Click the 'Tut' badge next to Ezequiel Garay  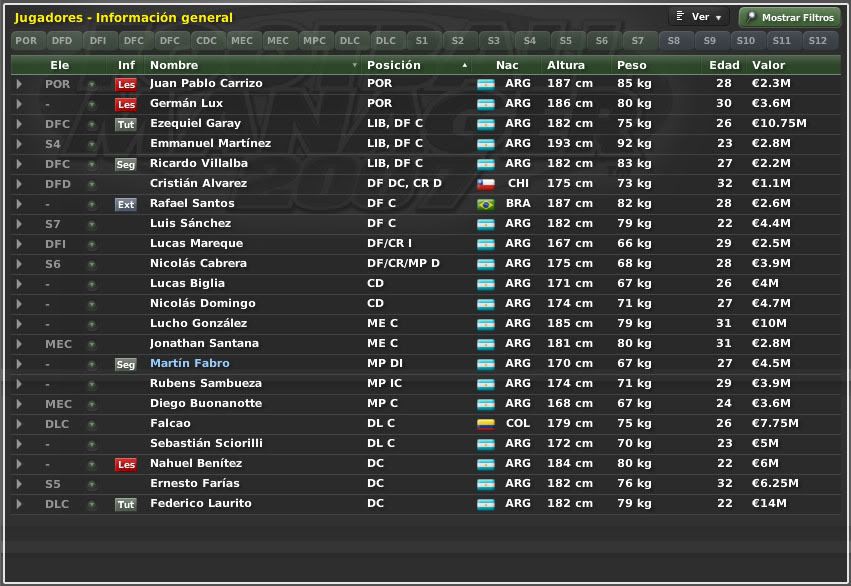pos(125,124)
